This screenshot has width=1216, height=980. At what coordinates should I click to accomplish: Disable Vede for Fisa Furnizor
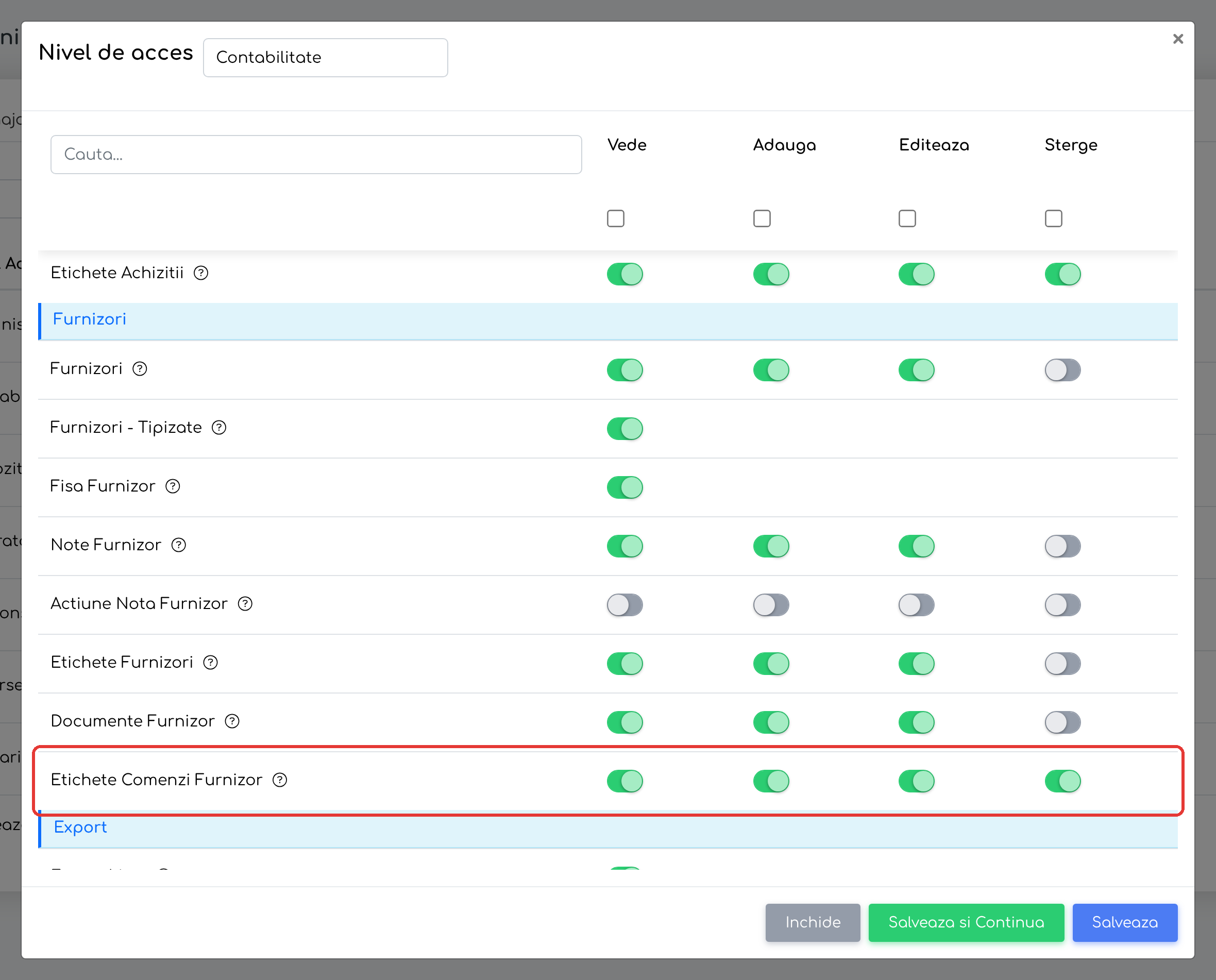[624, 488]
